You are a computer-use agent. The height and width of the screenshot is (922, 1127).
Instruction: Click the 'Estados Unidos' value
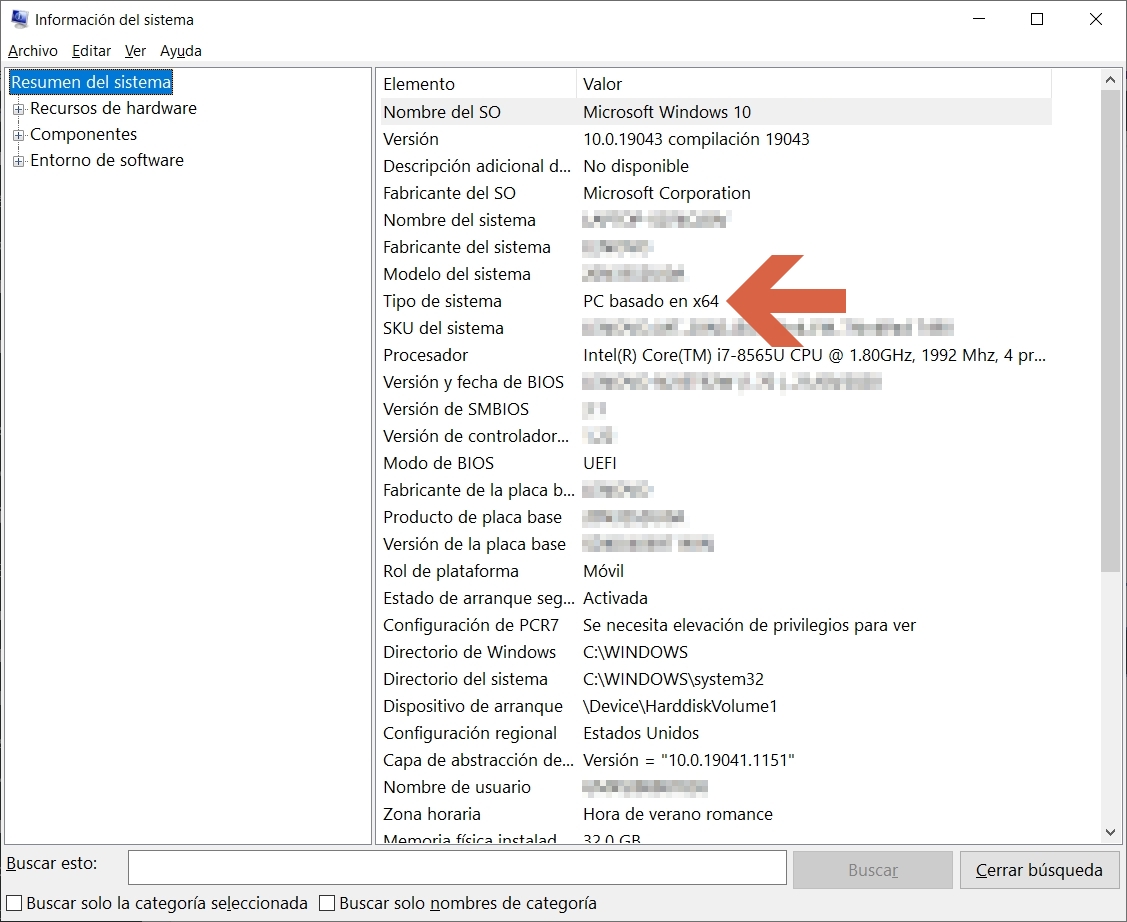coord(641,733)
